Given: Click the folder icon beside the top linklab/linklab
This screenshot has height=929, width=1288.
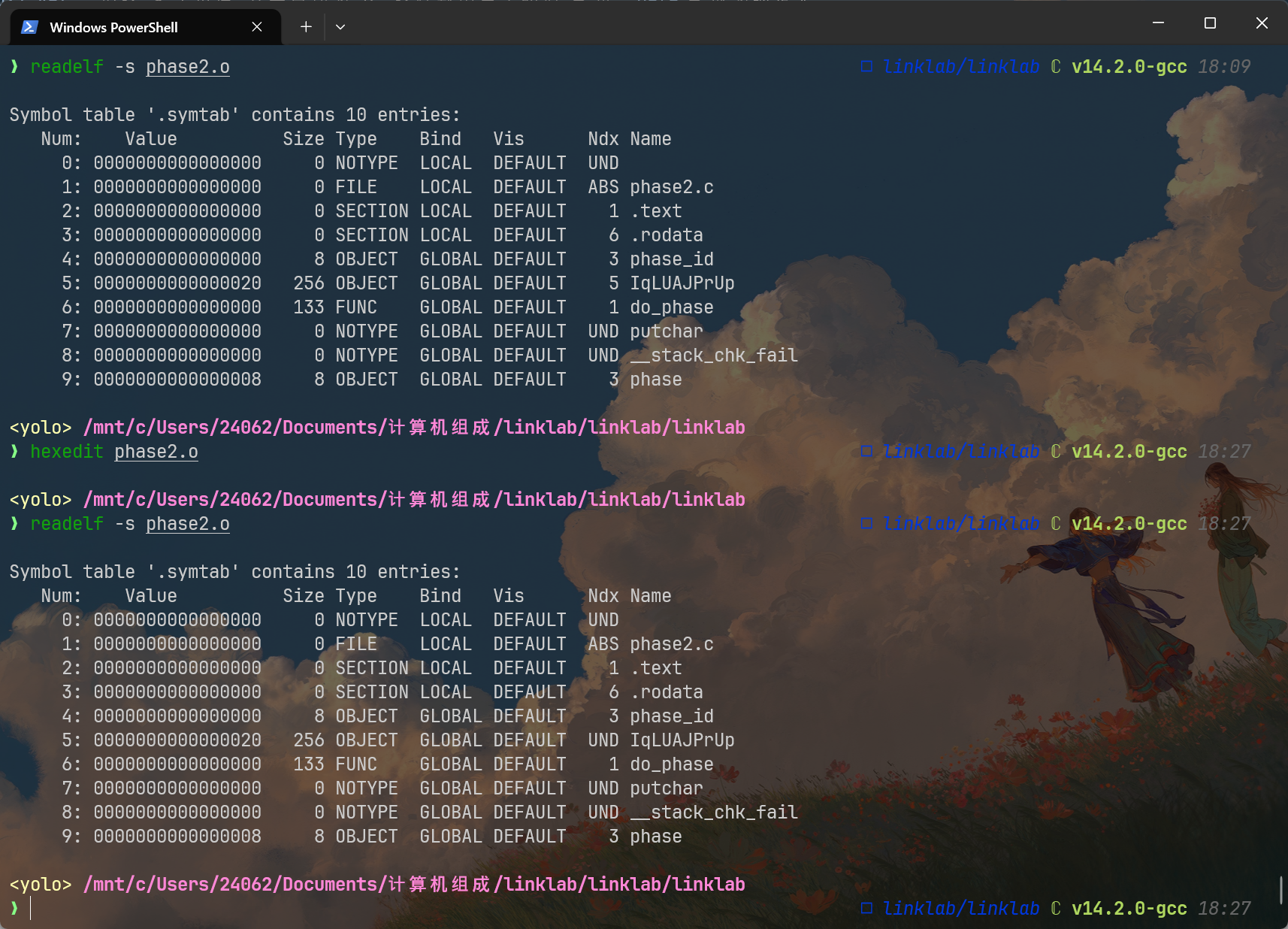Looking at the screenshot, I should pyautogui.click(x=866, y=67).
